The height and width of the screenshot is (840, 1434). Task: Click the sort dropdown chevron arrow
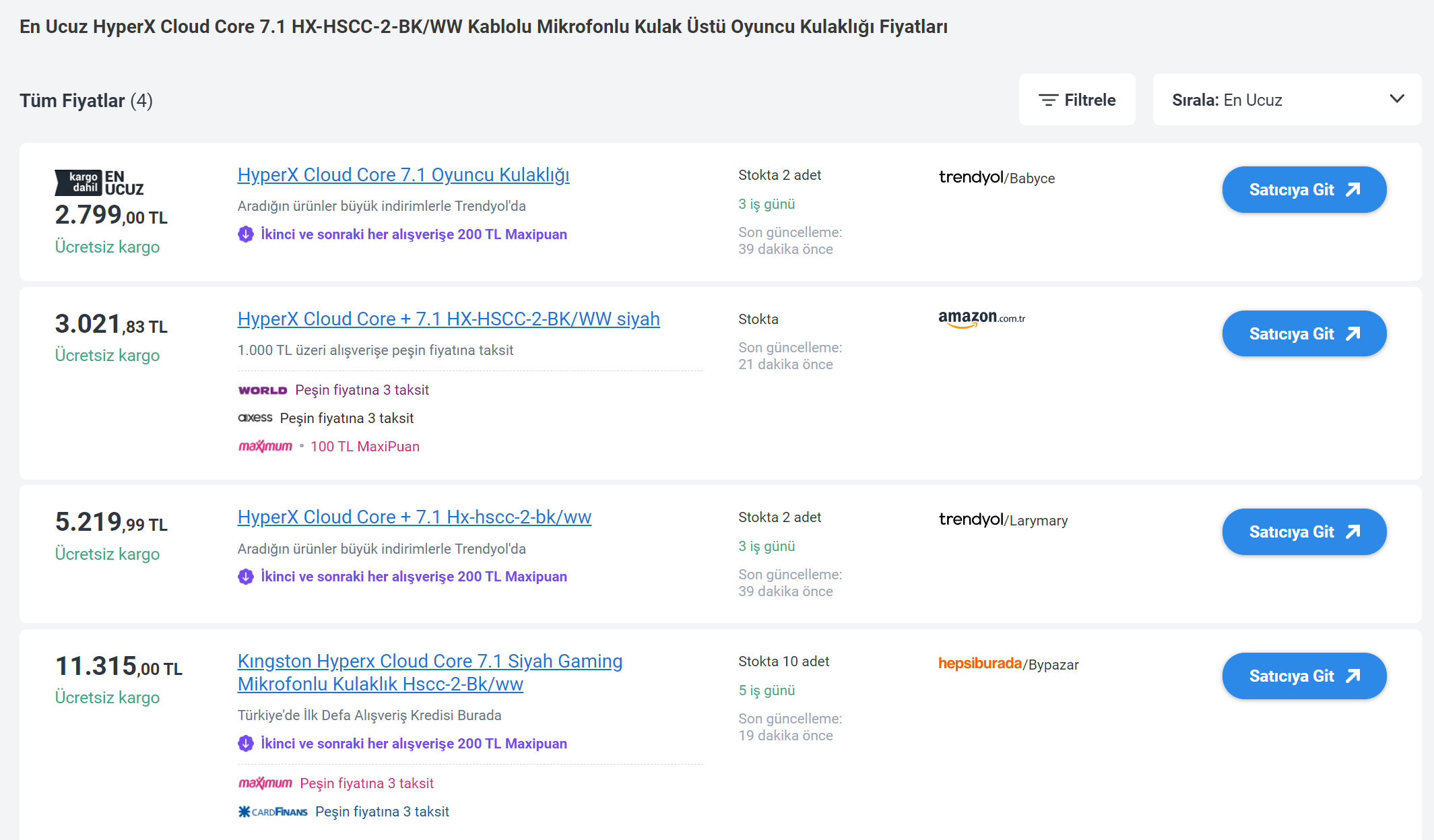click(1397, 99)
